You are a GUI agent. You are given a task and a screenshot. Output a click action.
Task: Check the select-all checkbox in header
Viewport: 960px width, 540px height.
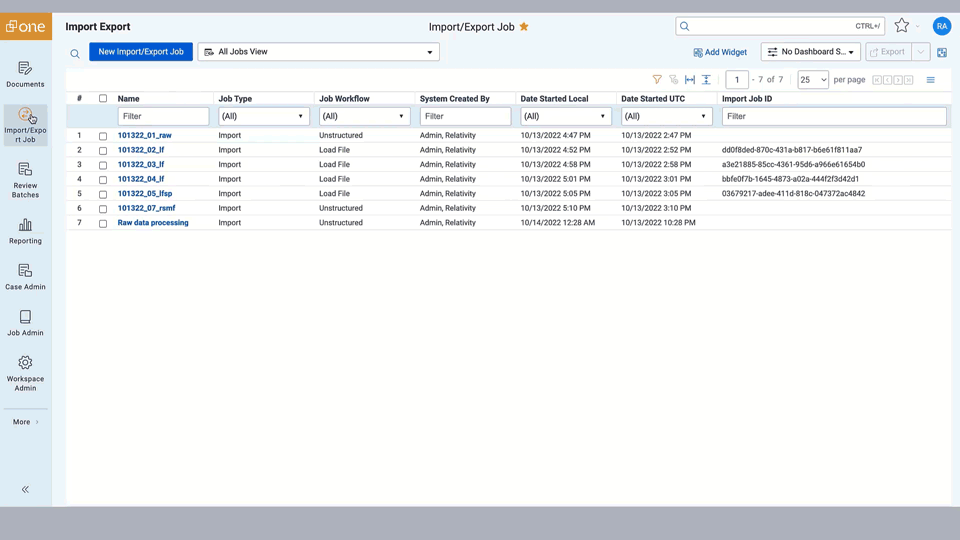click(103, 99)
